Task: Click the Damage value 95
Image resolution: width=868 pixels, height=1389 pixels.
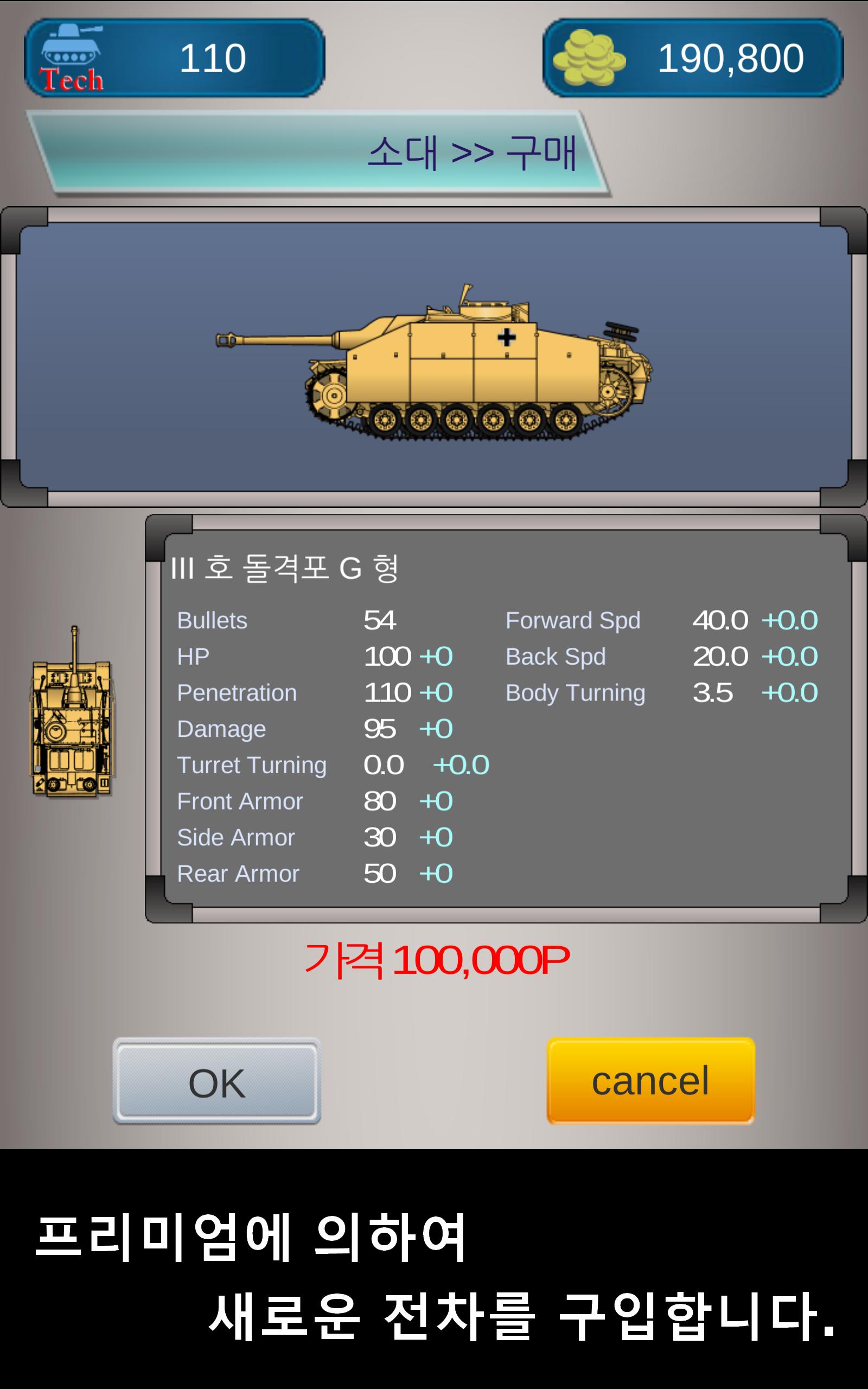Action: [x=379, y=729]
